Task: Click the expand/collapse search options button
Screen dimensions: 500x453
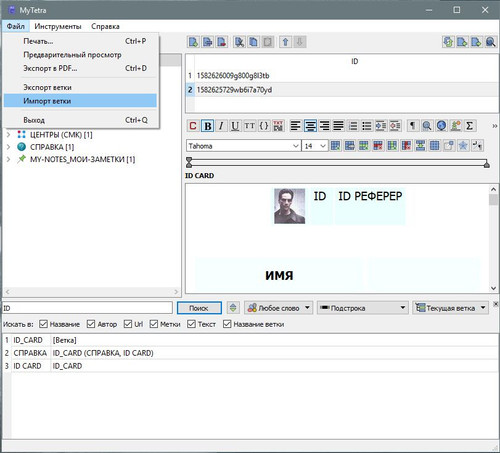Action: pyautogui.click(x=233, y=308)
